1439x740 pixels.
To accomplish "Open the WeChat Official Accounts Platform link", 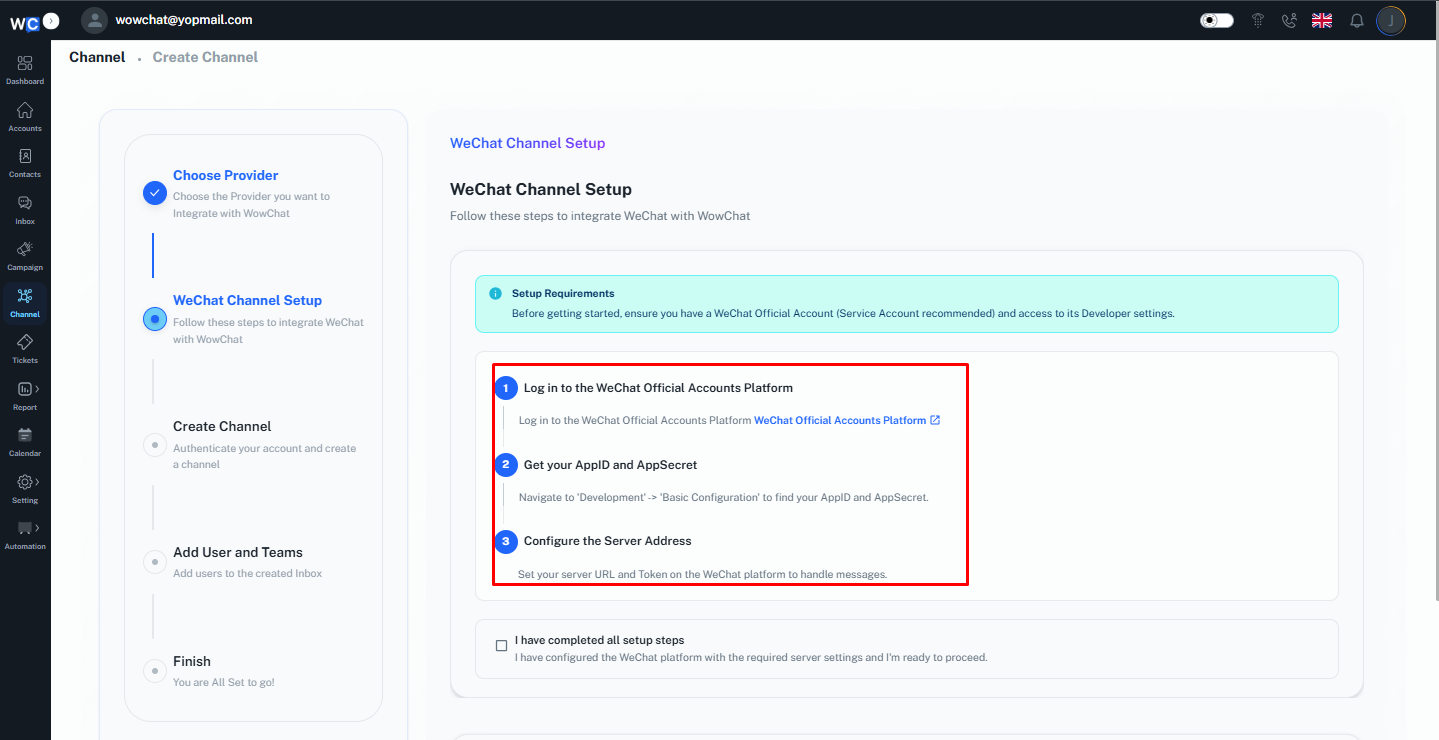I will (840, 420).
